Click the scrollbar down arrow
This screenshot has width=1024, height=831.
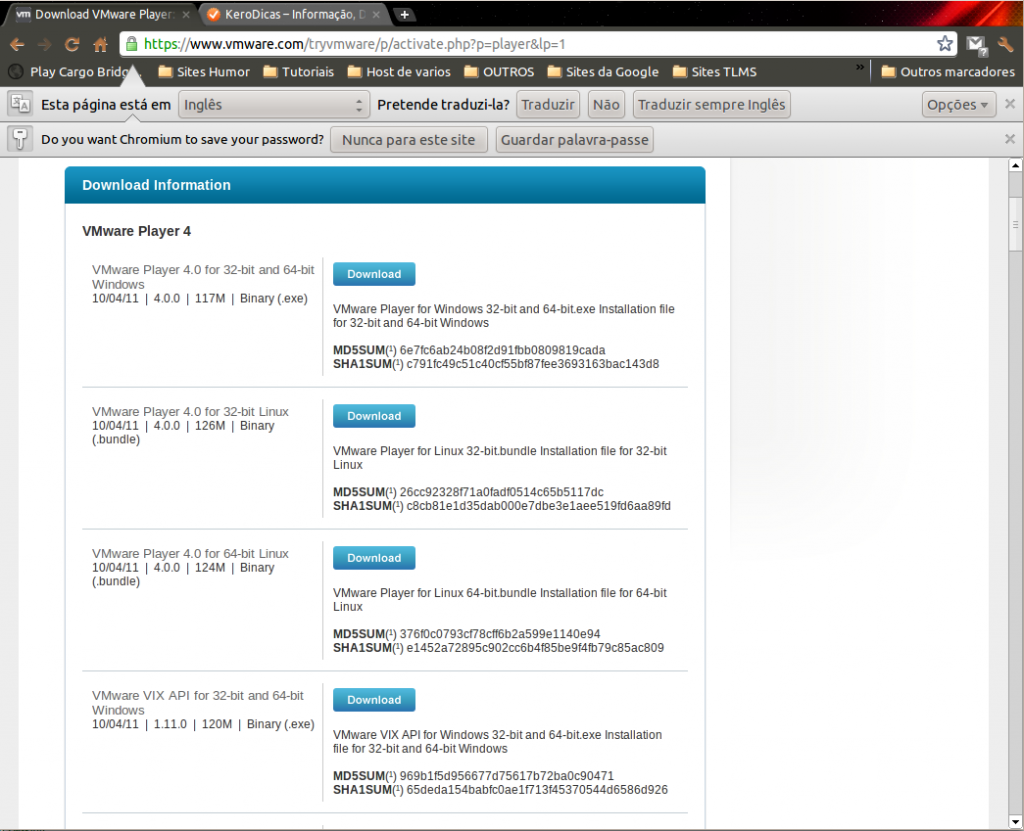(x=1016, y=822)
